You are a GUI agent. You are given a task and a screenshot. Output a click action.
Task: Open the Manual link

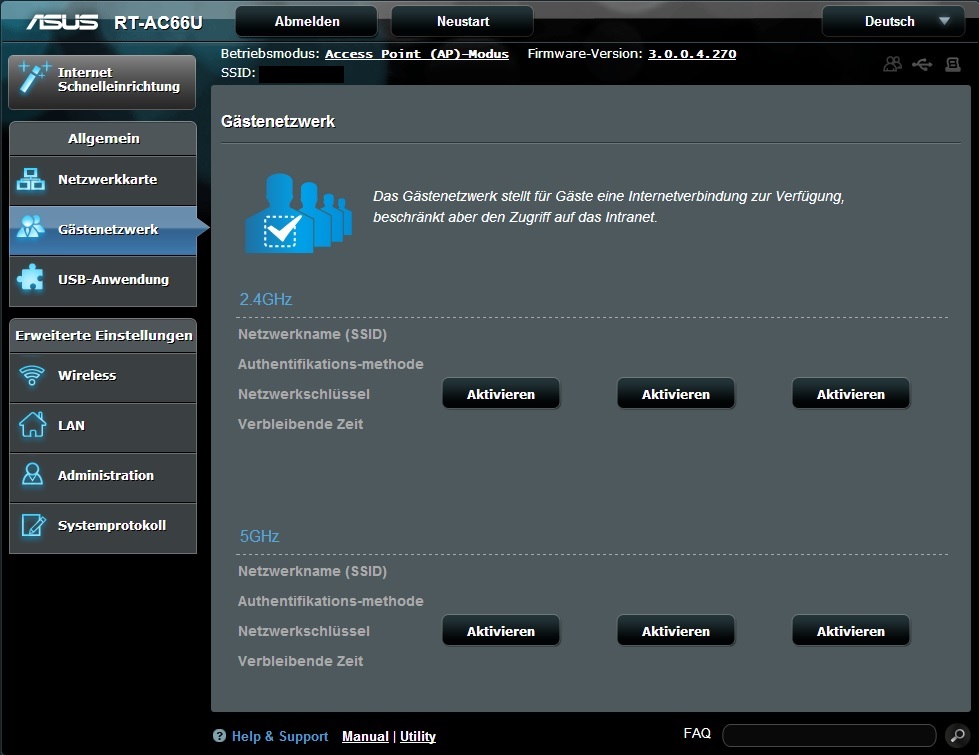[365, 736]
